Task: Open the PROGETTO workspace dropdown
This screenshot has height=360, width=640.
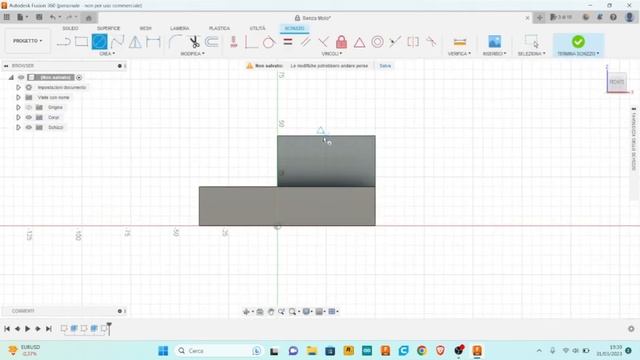Action: [x=27, y=41]
